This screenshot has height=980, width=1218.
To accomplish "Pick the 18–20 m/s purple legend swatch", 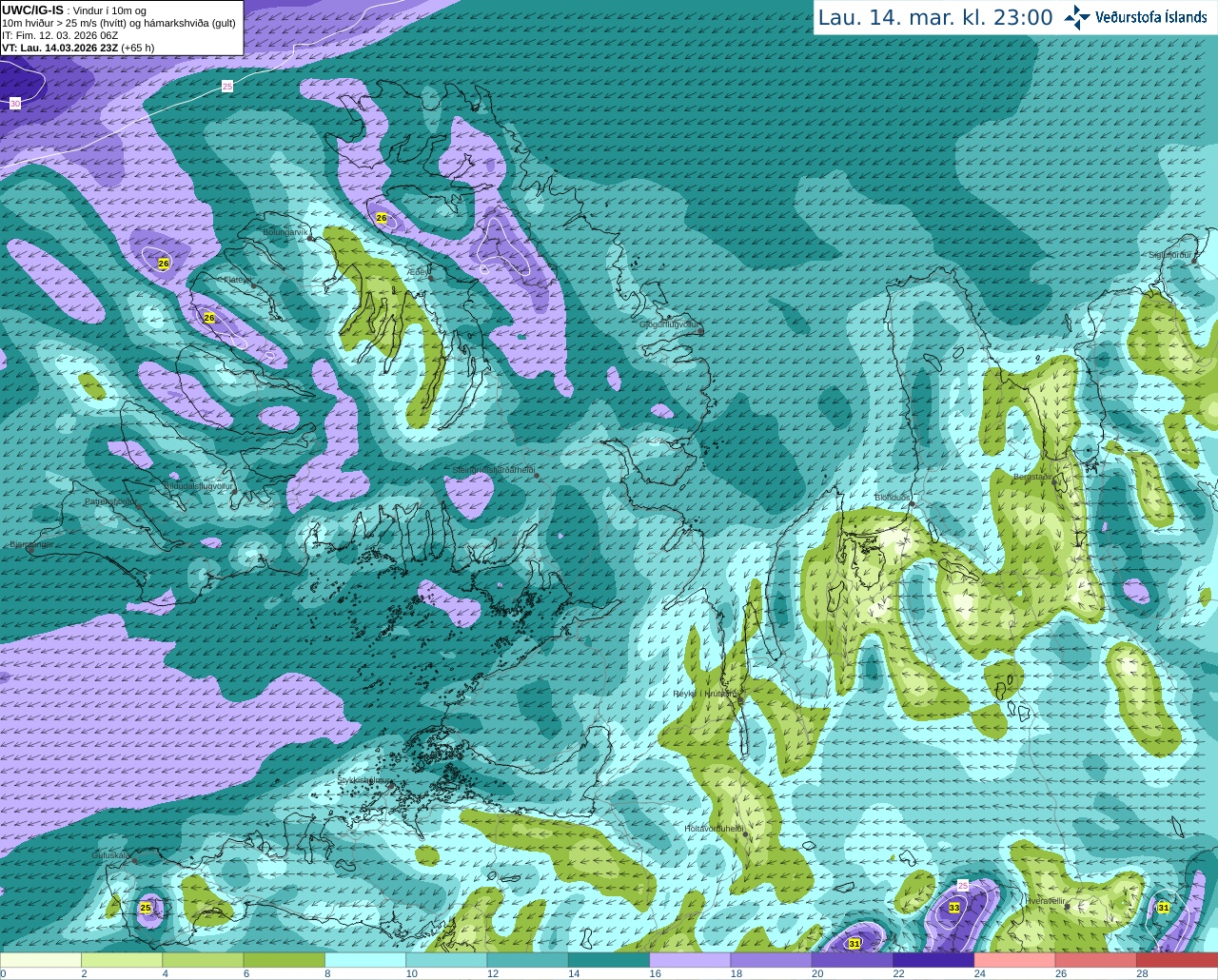I will (x=772, y=960).
